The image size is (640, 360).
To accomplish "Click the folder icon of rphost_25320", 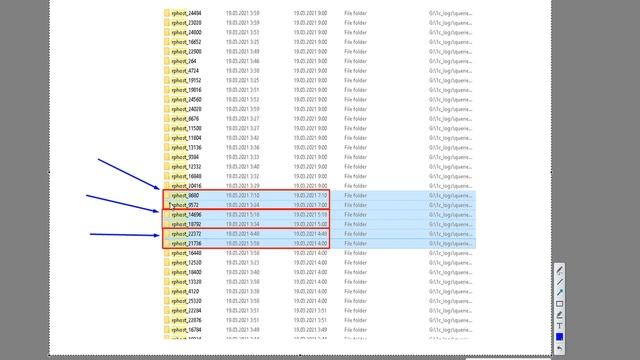I will click(x=167, y=301).
